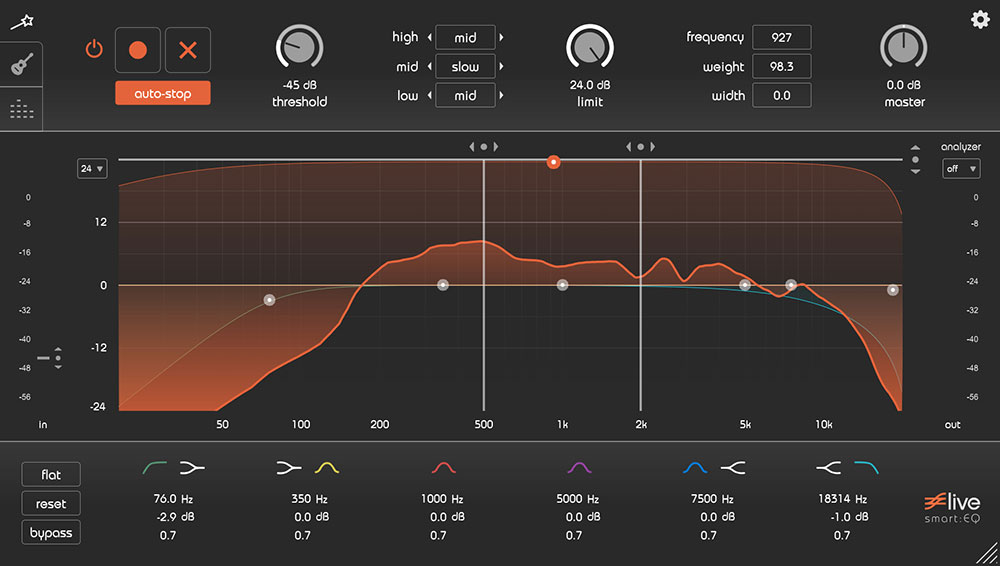Toggle the auto-stop button

162,94
